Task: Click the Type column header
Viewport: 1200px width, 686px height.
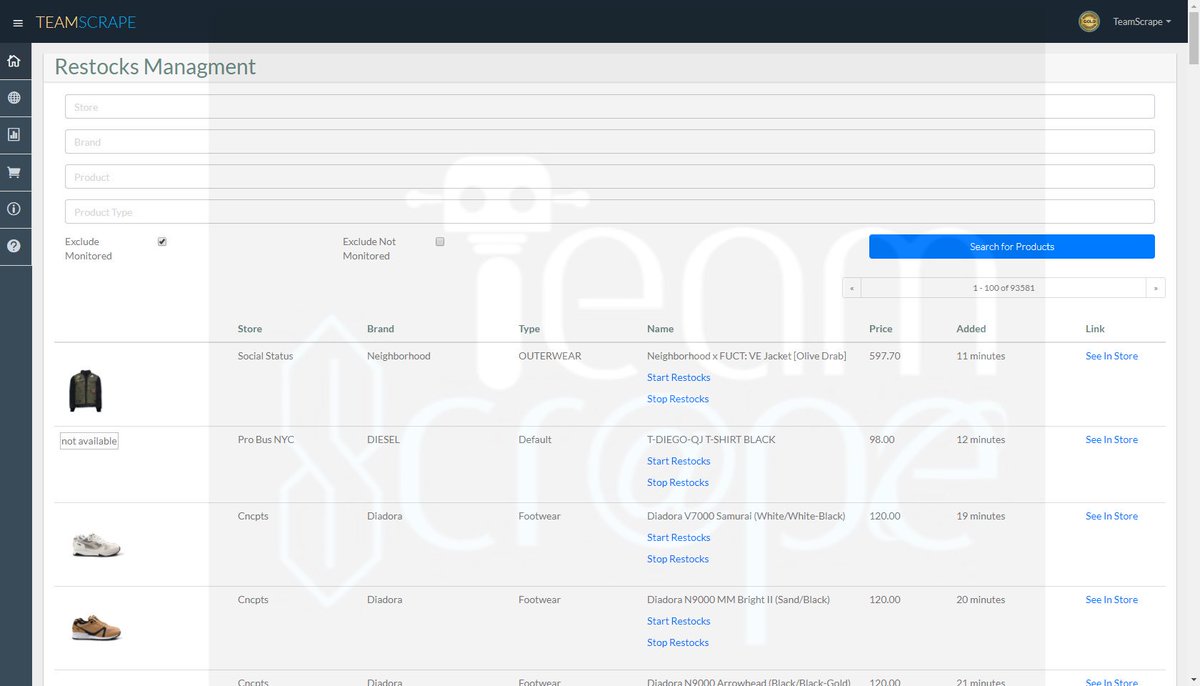Action: [529, 329]
